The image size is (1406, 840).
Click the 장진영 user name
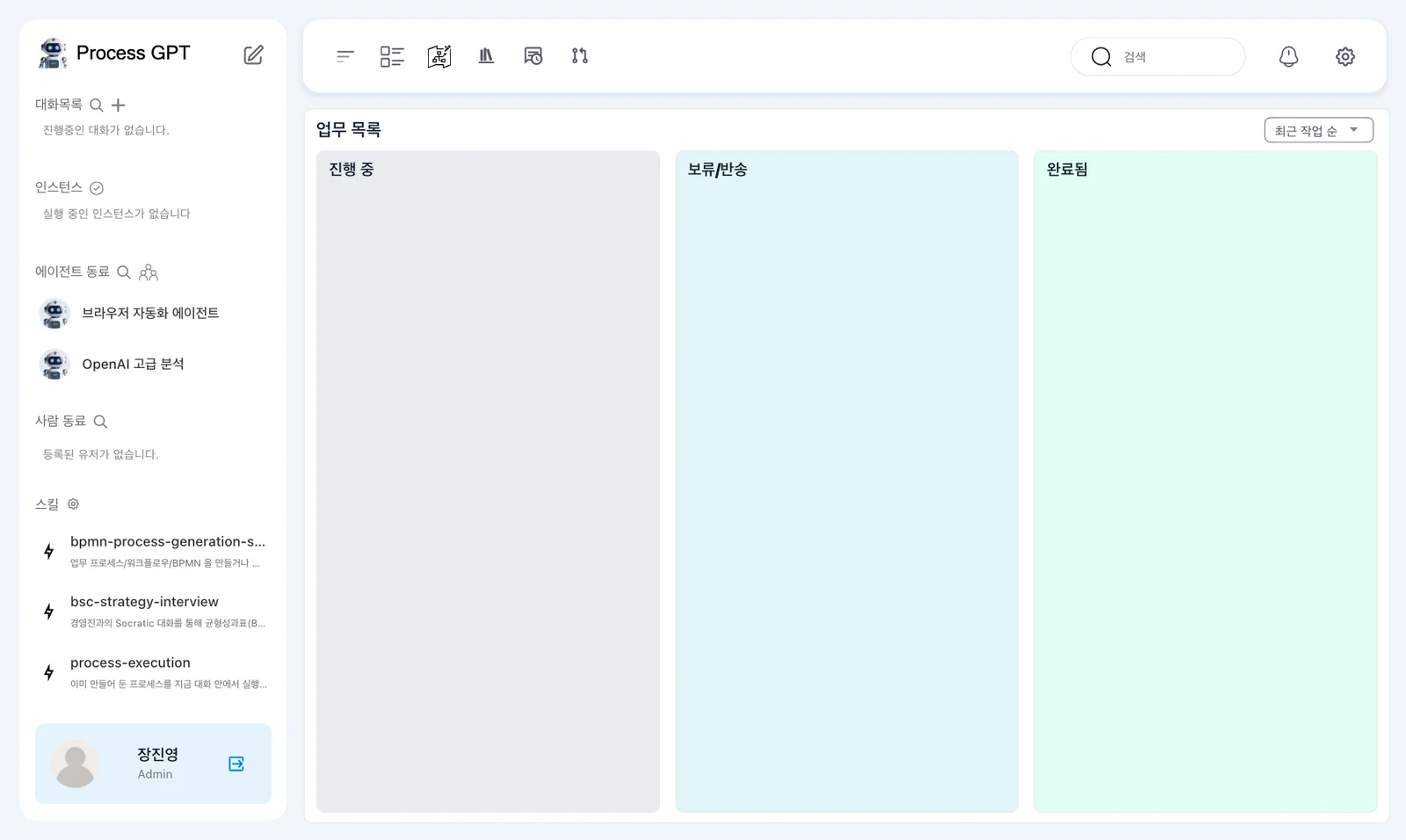(157, 755)
